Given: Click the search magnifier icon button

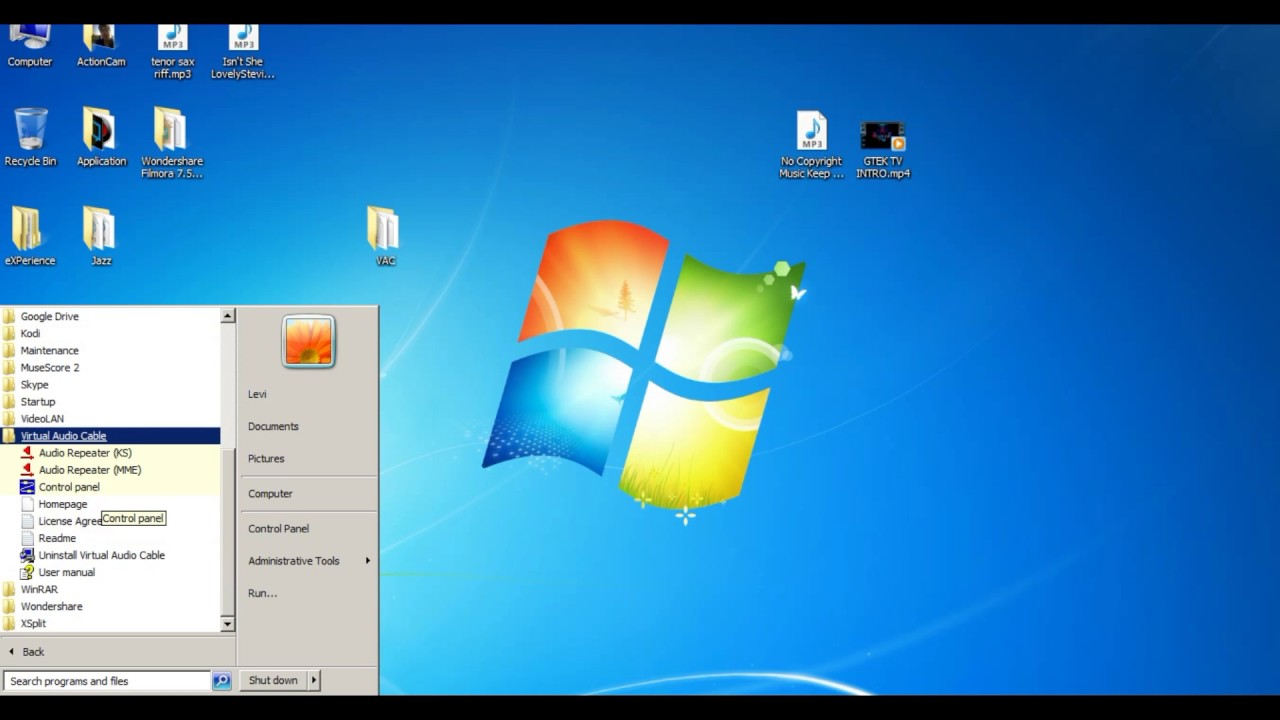Looking at the screenshot, I should coord(221,681).
